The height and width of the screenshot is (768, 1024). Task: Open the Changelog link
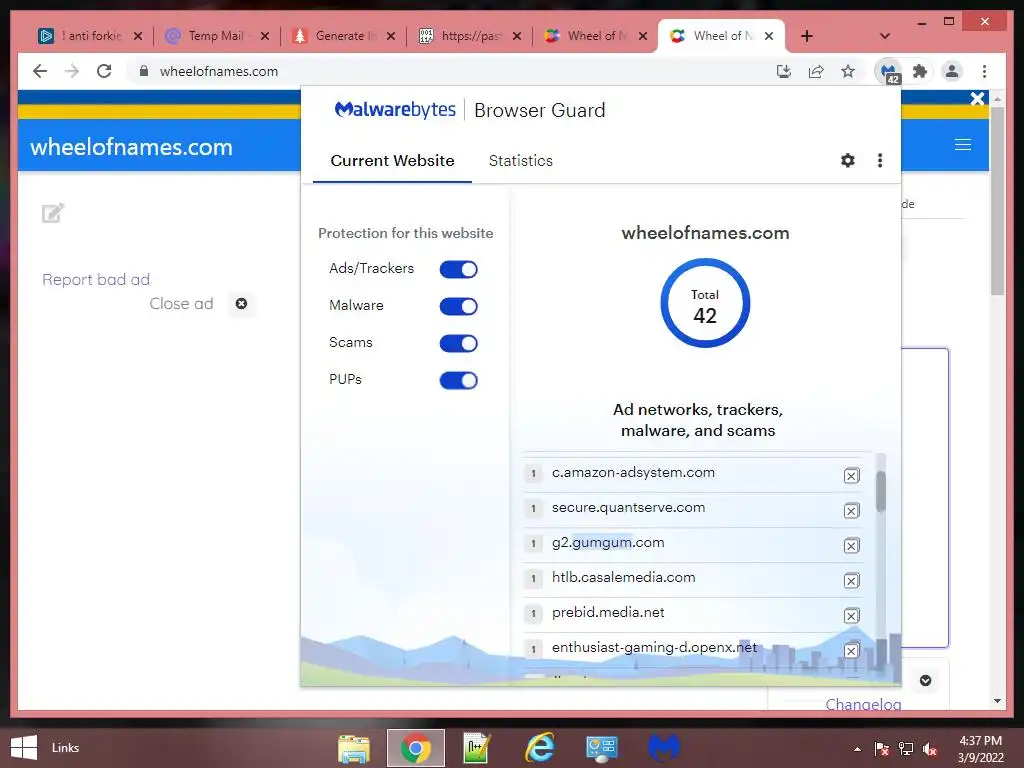pos(863,704)
